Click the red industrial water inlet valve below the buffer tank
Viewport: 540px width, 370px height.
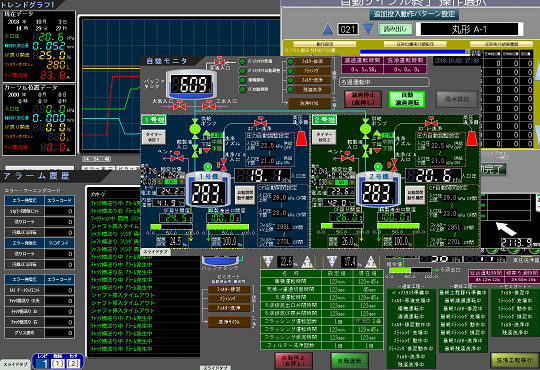pyautogui.click(x=209, y=106)
